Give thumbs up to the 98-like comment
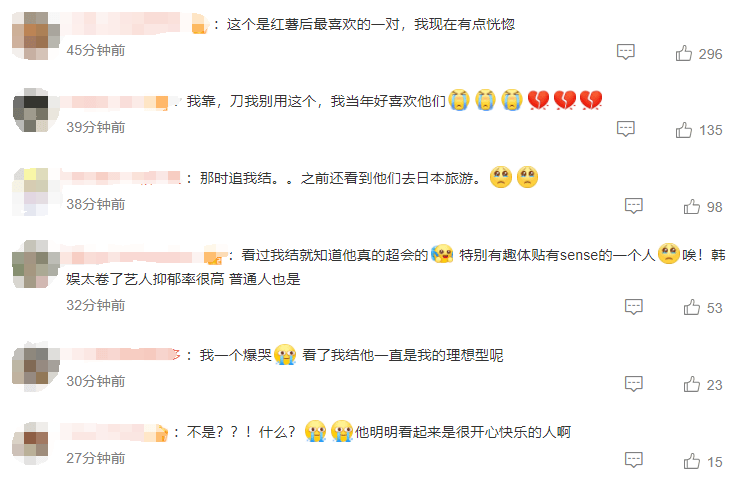This screenshot has height=483, width=738. (691, 207)
